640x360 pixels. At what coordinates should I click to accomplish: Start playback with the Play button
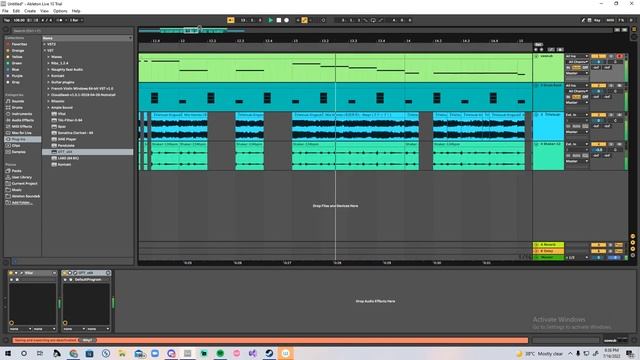[270, 20]
